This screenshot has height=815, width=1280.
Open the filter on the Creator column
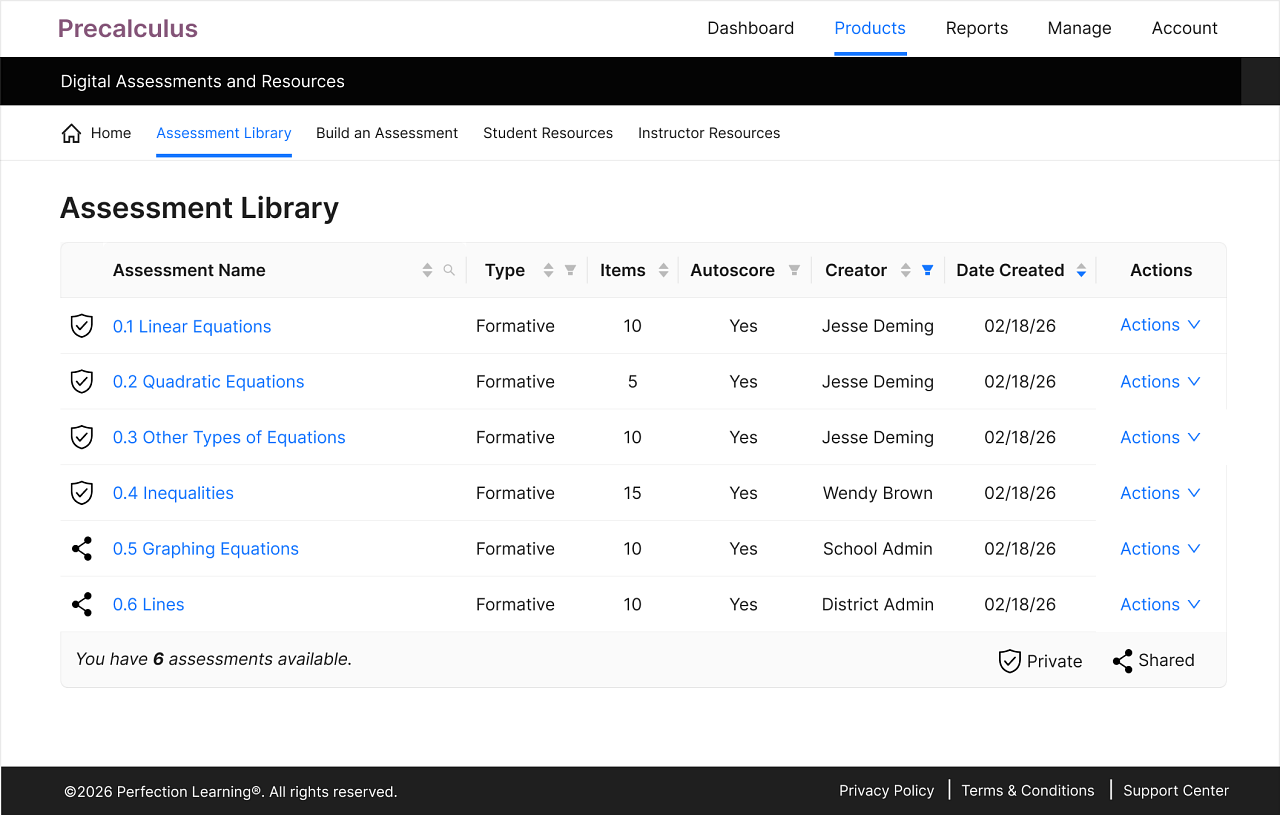coord(927,269)
